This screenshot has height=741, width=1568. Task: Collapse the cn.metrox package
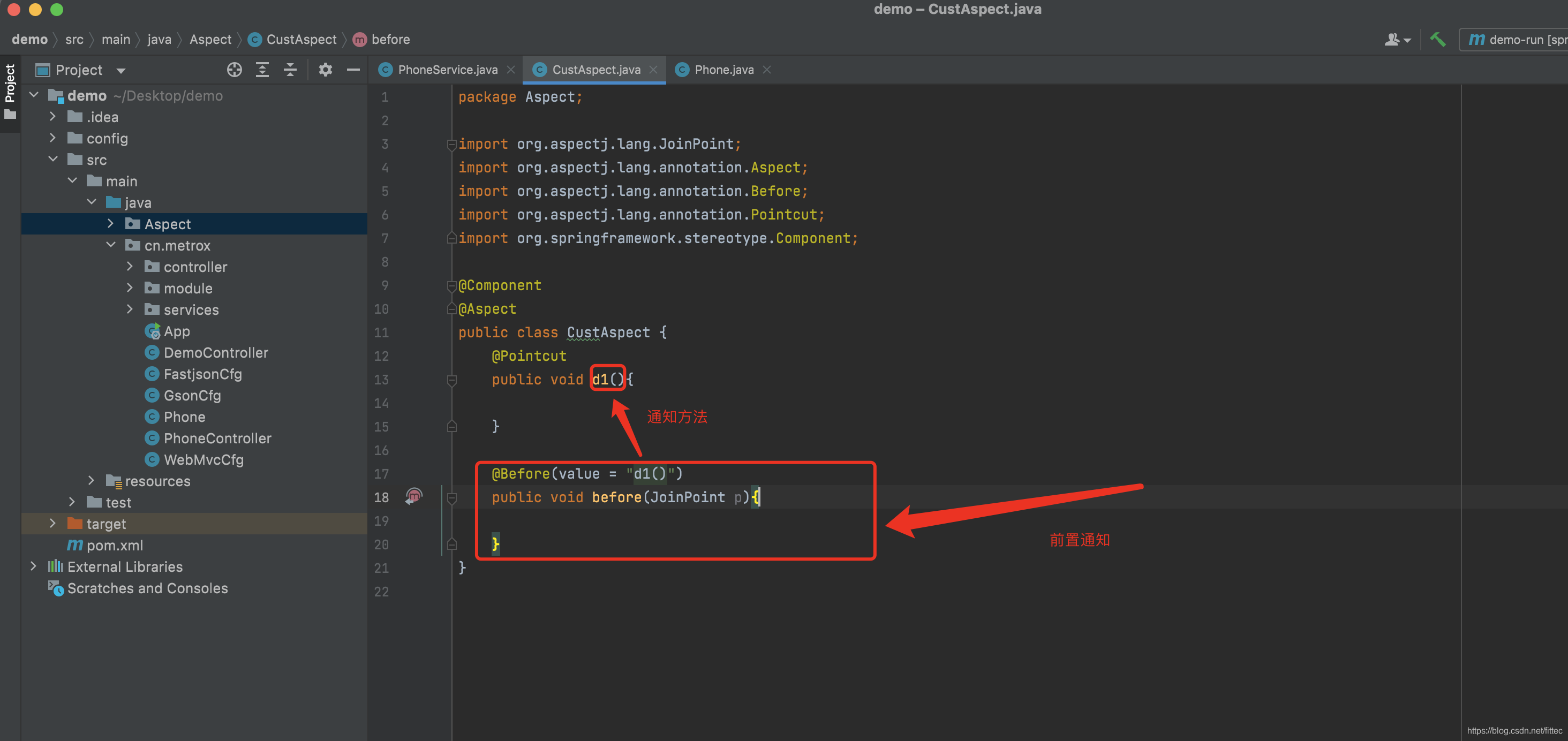point(111,245)
